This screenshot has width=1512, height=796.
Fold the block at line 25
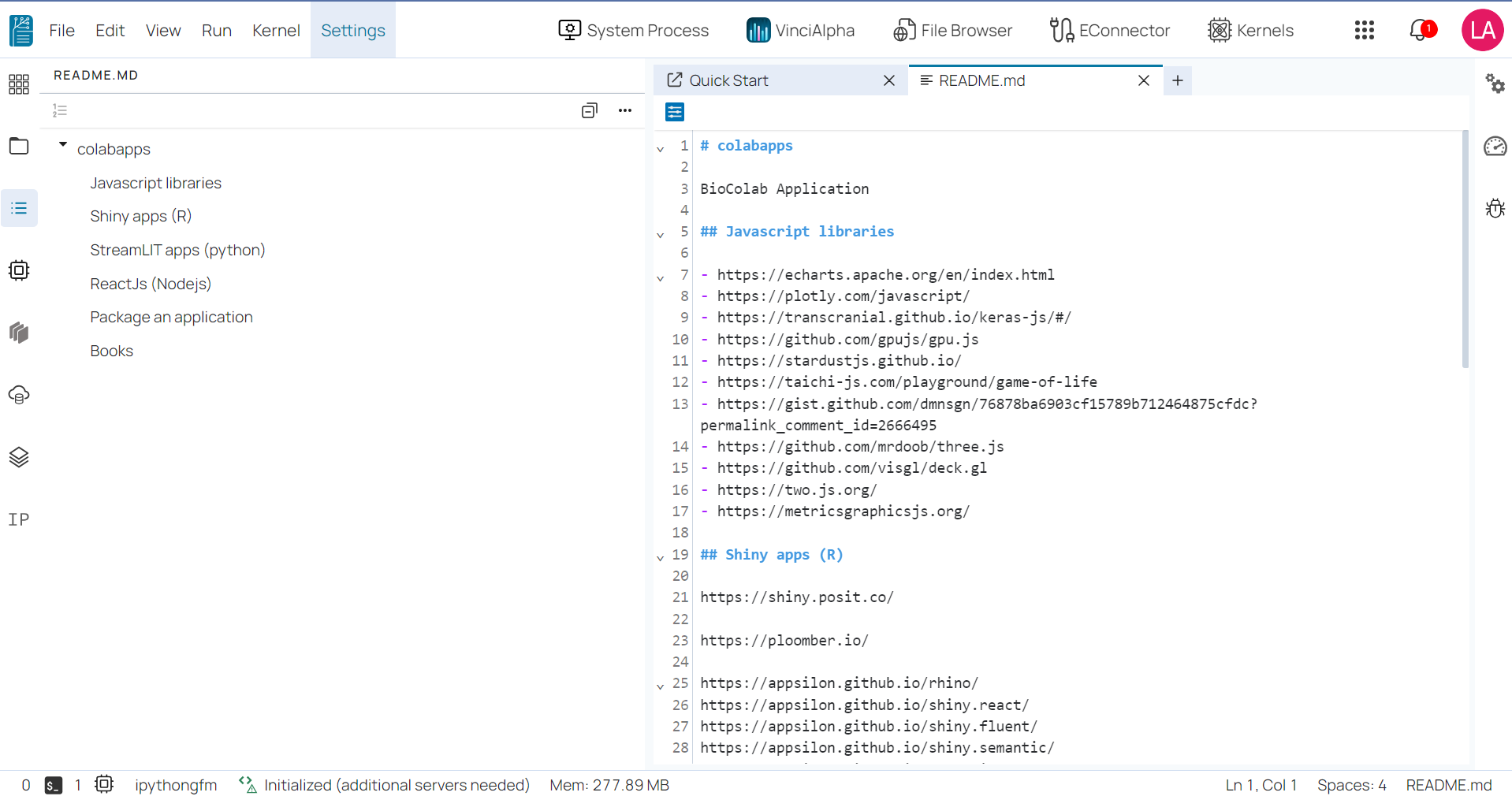click(661, 686)
